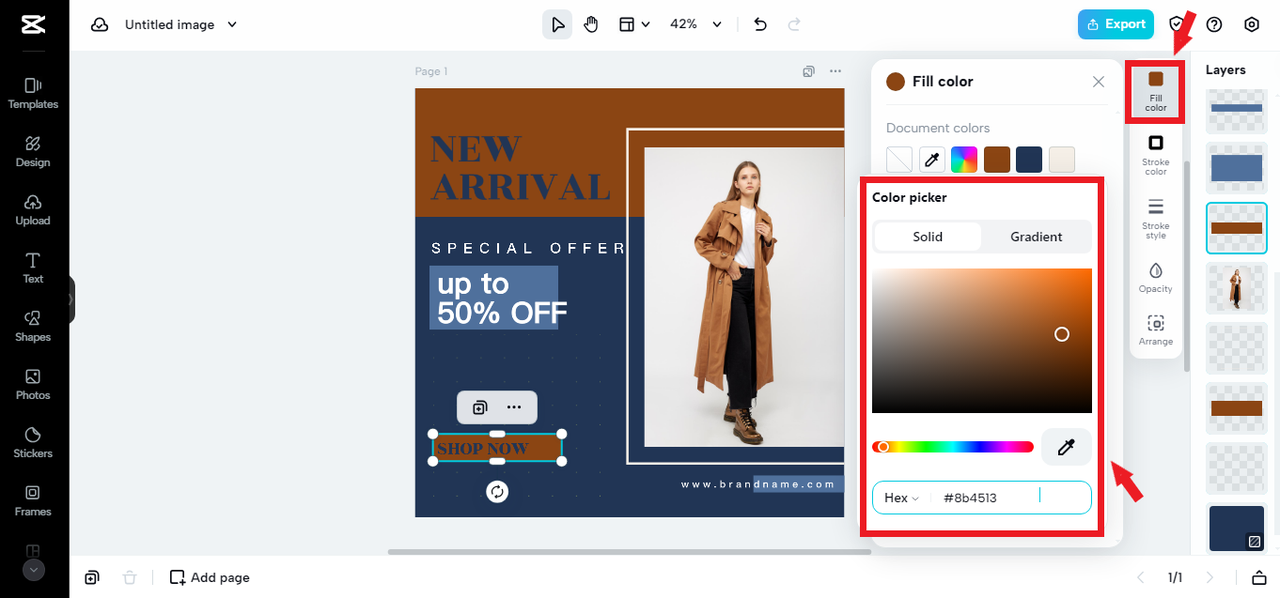Viewport: 1280px width, 598px height.
Task: Open the Stickers panel
Action: coord(33,442)
